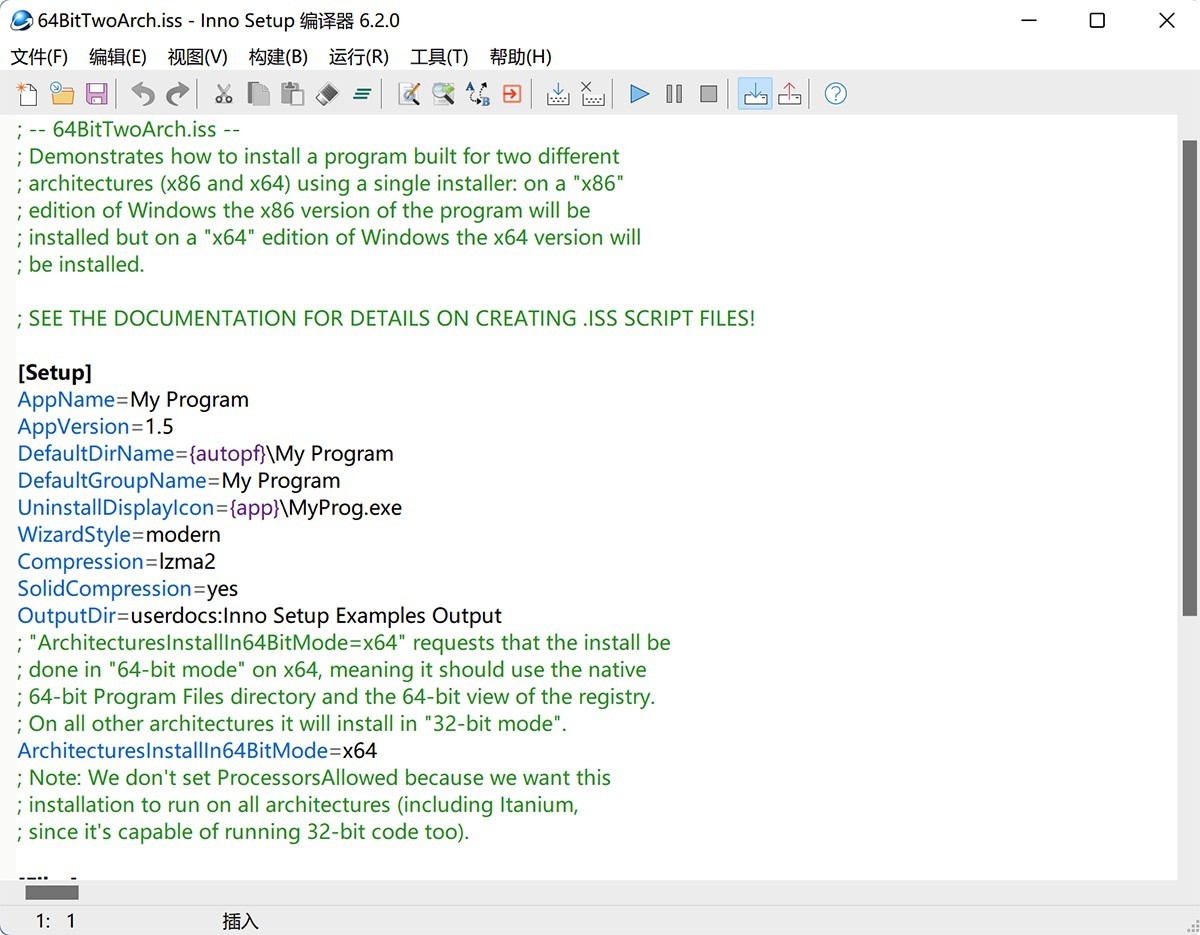
Task: Open the 编辑(E) menu
Action: click(x=118, y=57)
